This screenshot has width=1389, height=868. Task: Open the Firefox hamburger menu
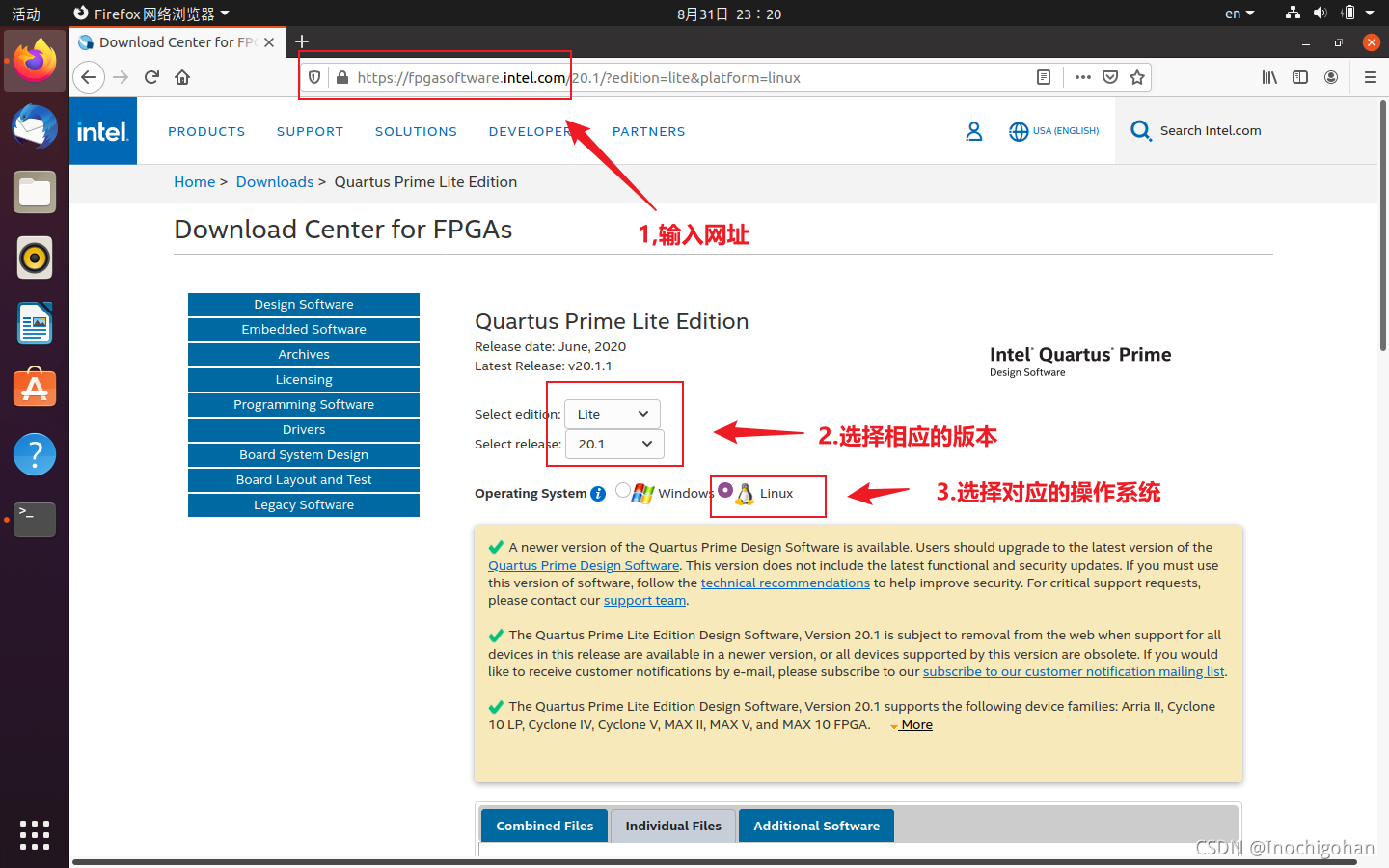pos(1370,77)
